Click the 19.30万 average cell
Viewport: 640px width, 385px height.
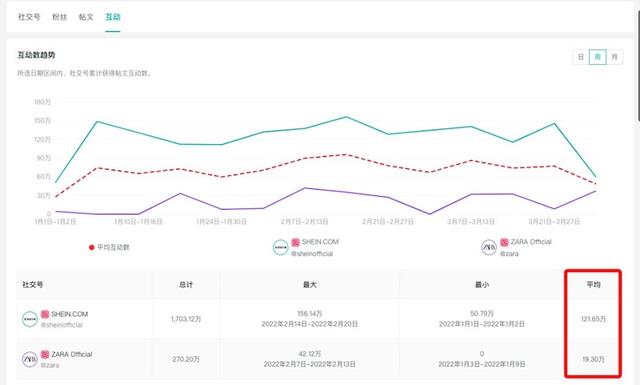pyautogui.click(x=593, y=359)
